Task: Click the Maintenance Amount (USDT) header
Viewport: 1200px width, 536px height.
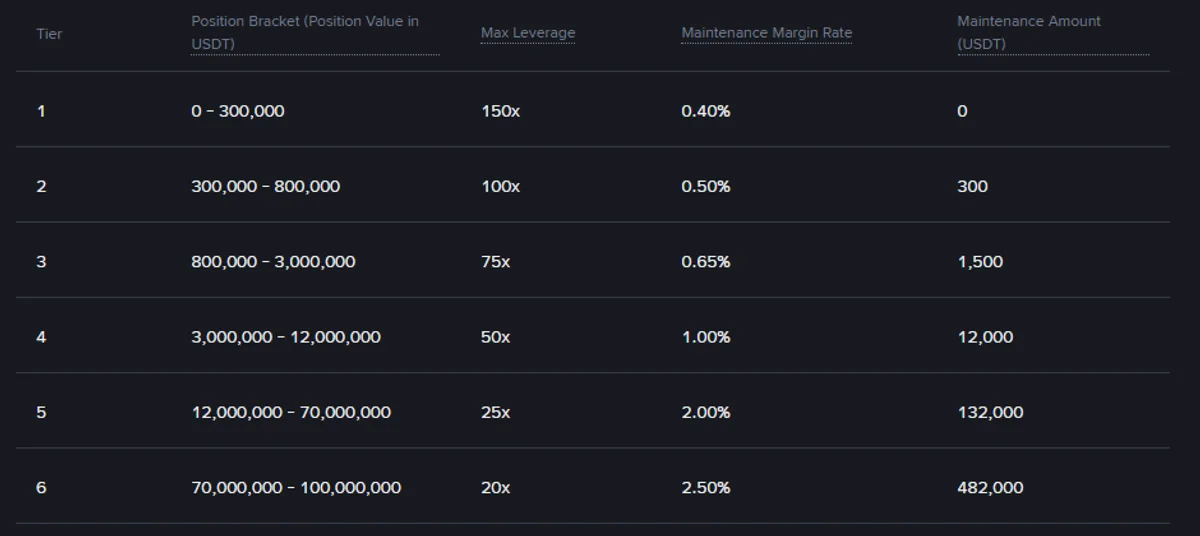Action: (1053, 33)
